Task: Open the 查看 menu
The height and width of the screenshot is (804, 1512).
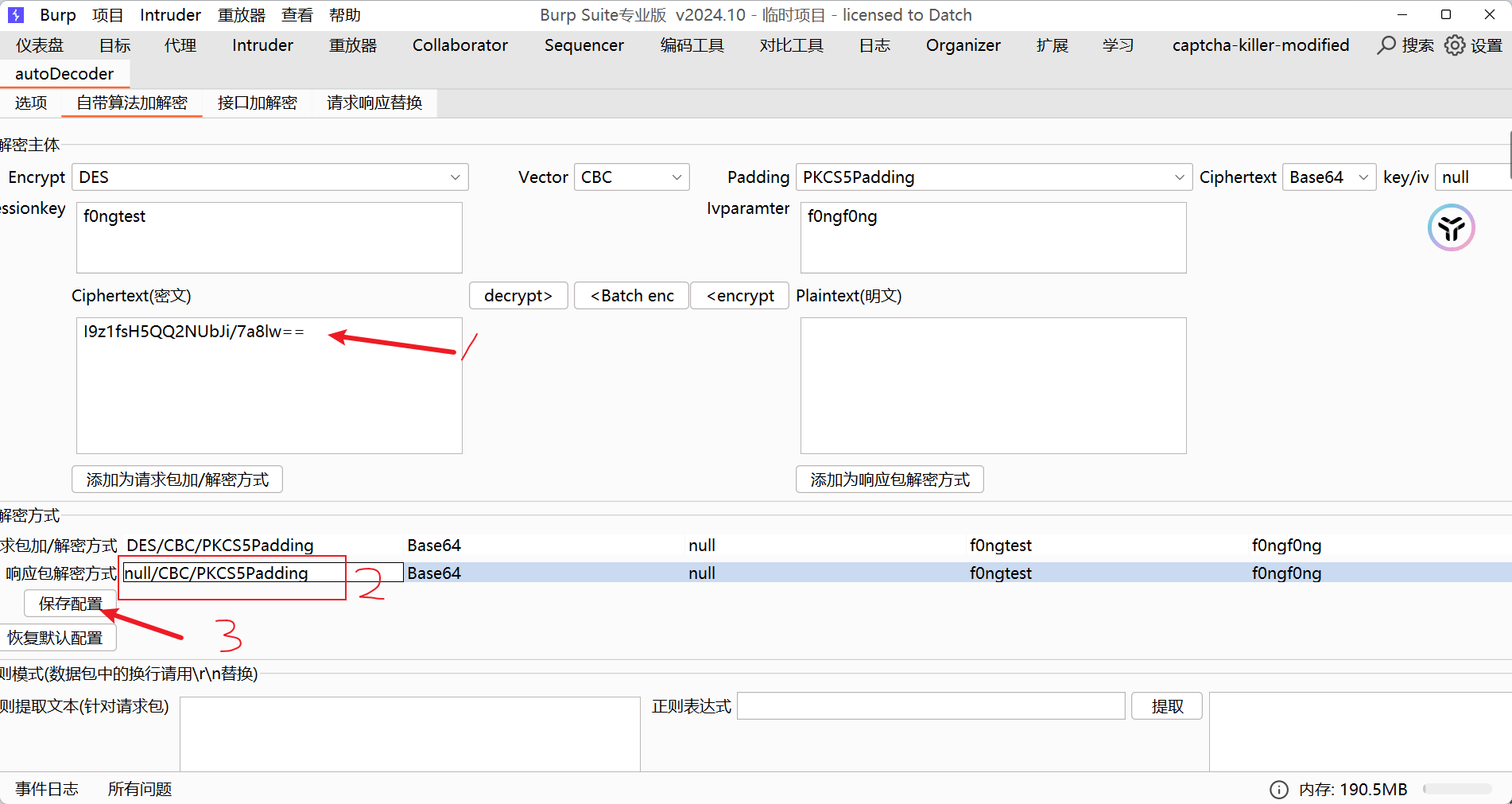Action: (x=297, y=15)
